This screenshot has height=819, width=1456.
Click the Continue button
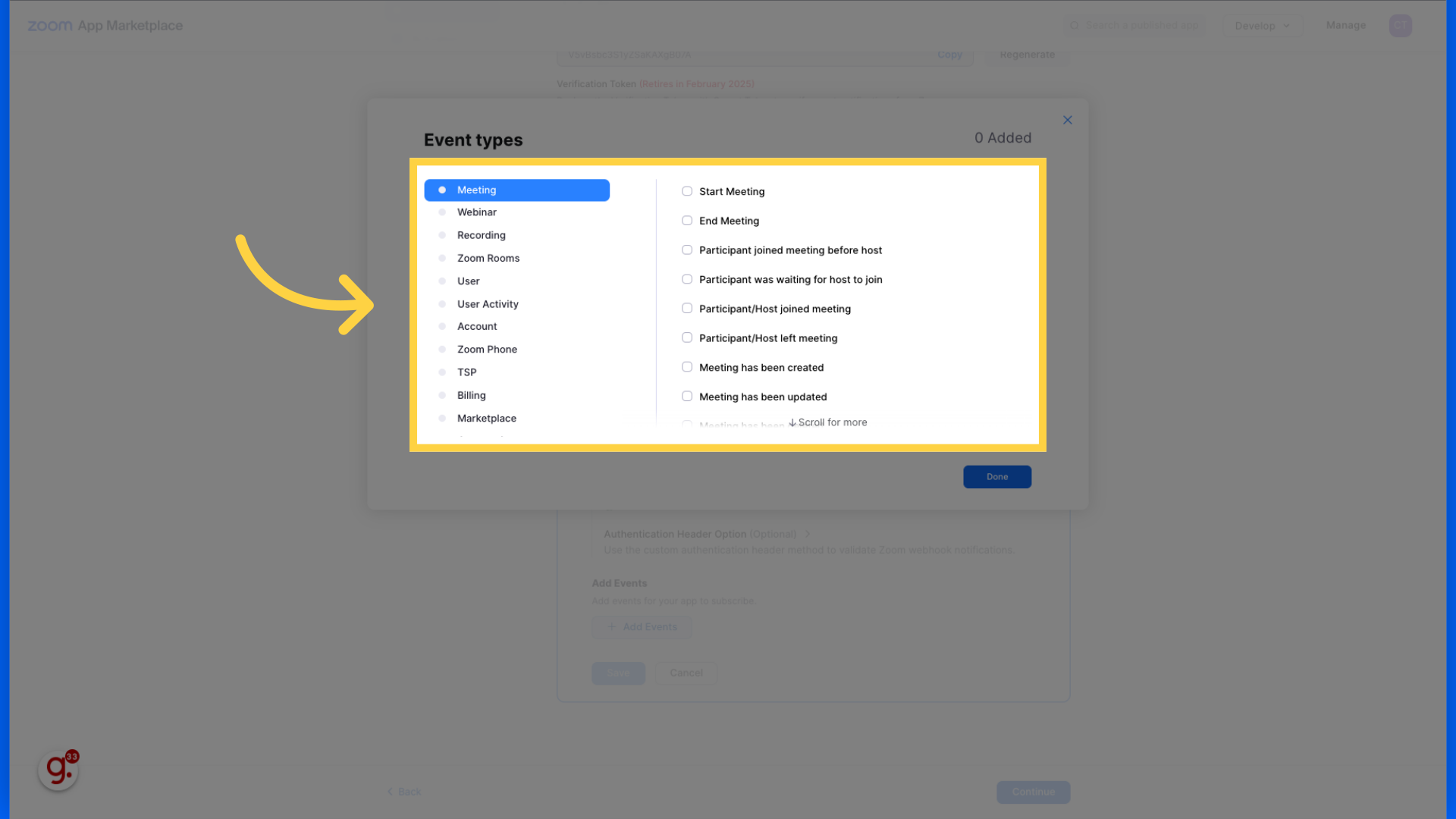point(1033,792)
